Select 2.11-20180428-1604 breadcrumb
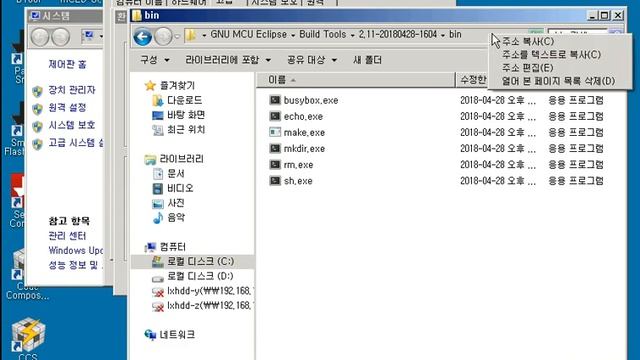 click(x=398, y=35)
